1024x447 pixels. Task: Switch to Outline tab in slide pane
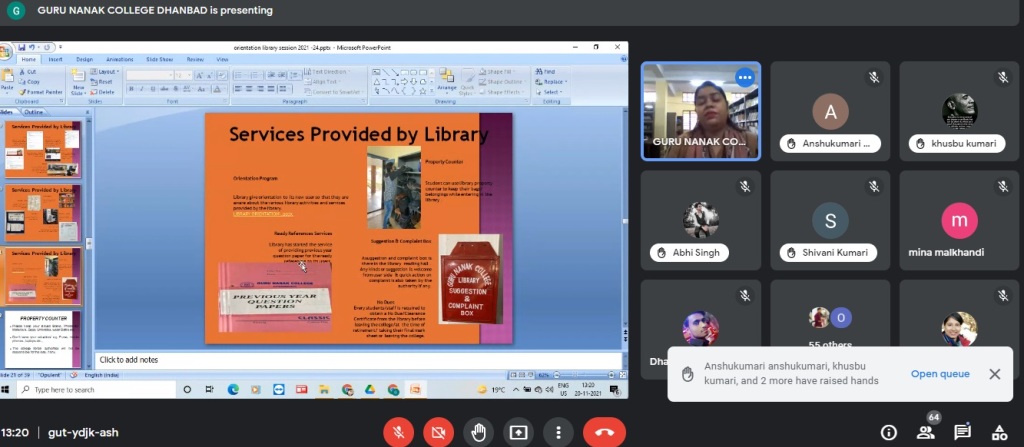[33, 112]
